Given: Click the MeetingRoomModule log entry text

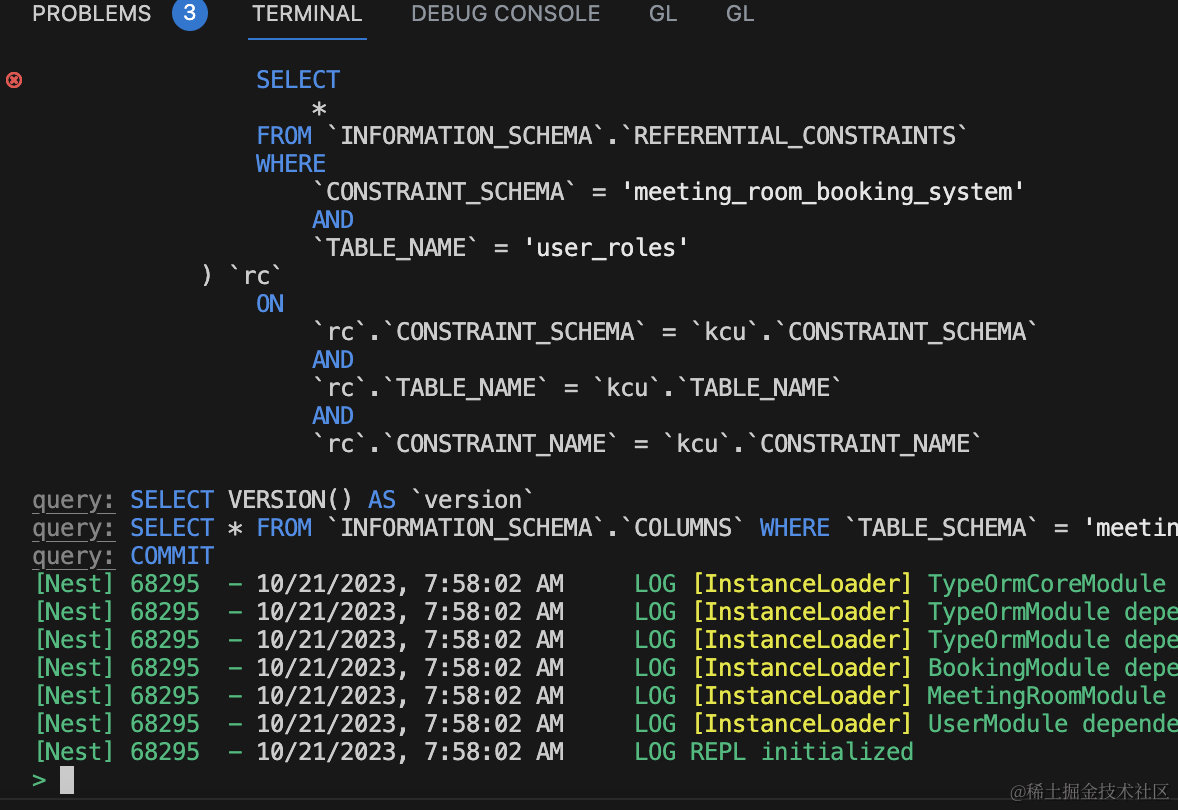Looking at the screenshot, I should [x=1045, y=696].
